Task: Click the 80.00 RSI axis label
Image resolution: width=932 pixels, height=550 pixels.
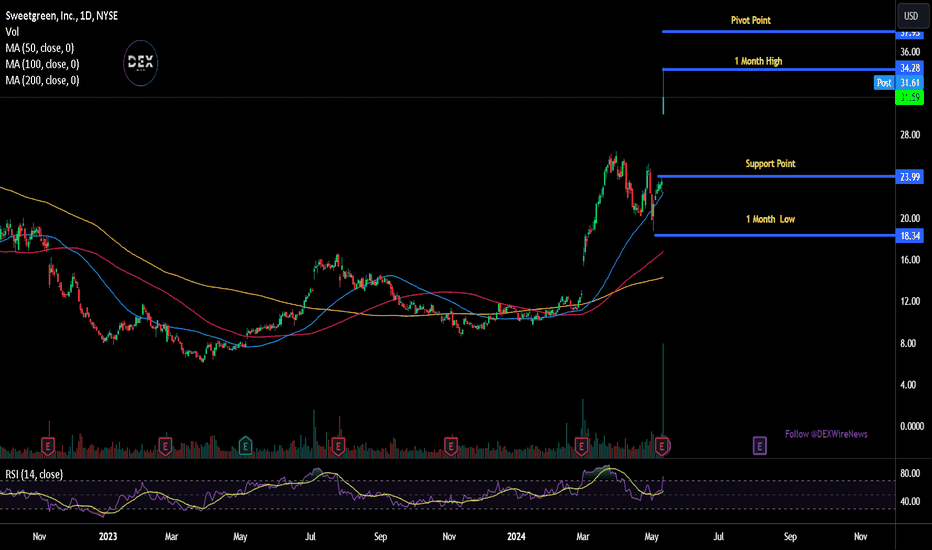Action: (x=910, y=474)
